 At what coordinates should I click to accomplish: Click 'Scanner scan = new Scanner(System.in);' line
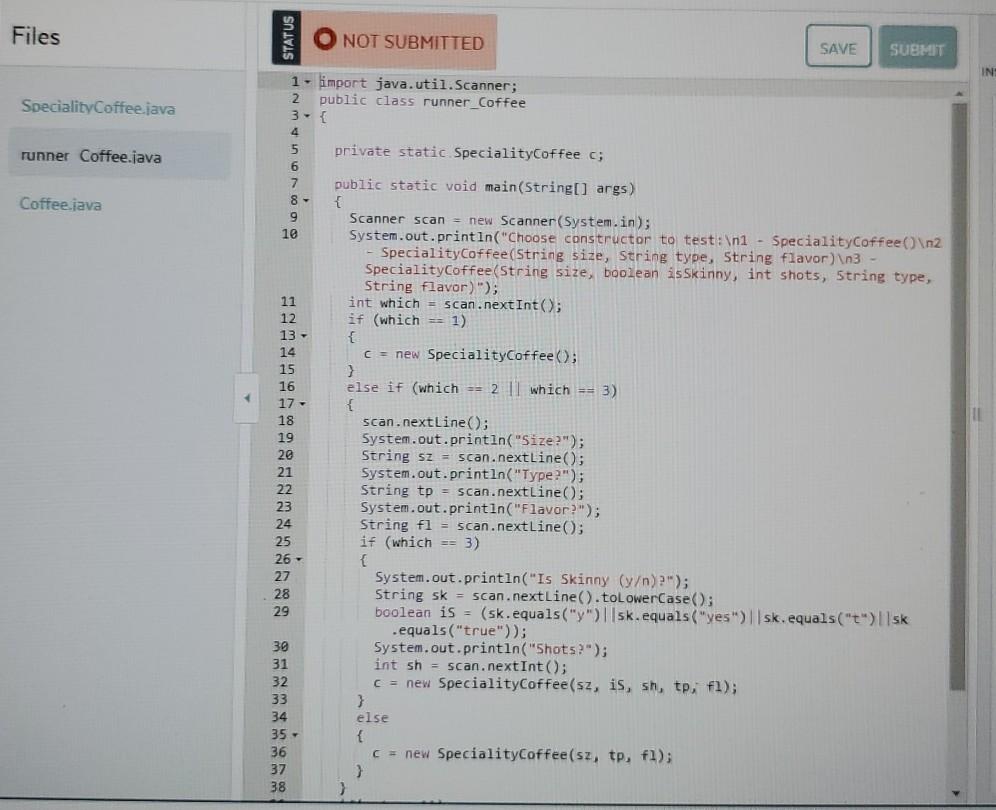[x=500, y=220]
